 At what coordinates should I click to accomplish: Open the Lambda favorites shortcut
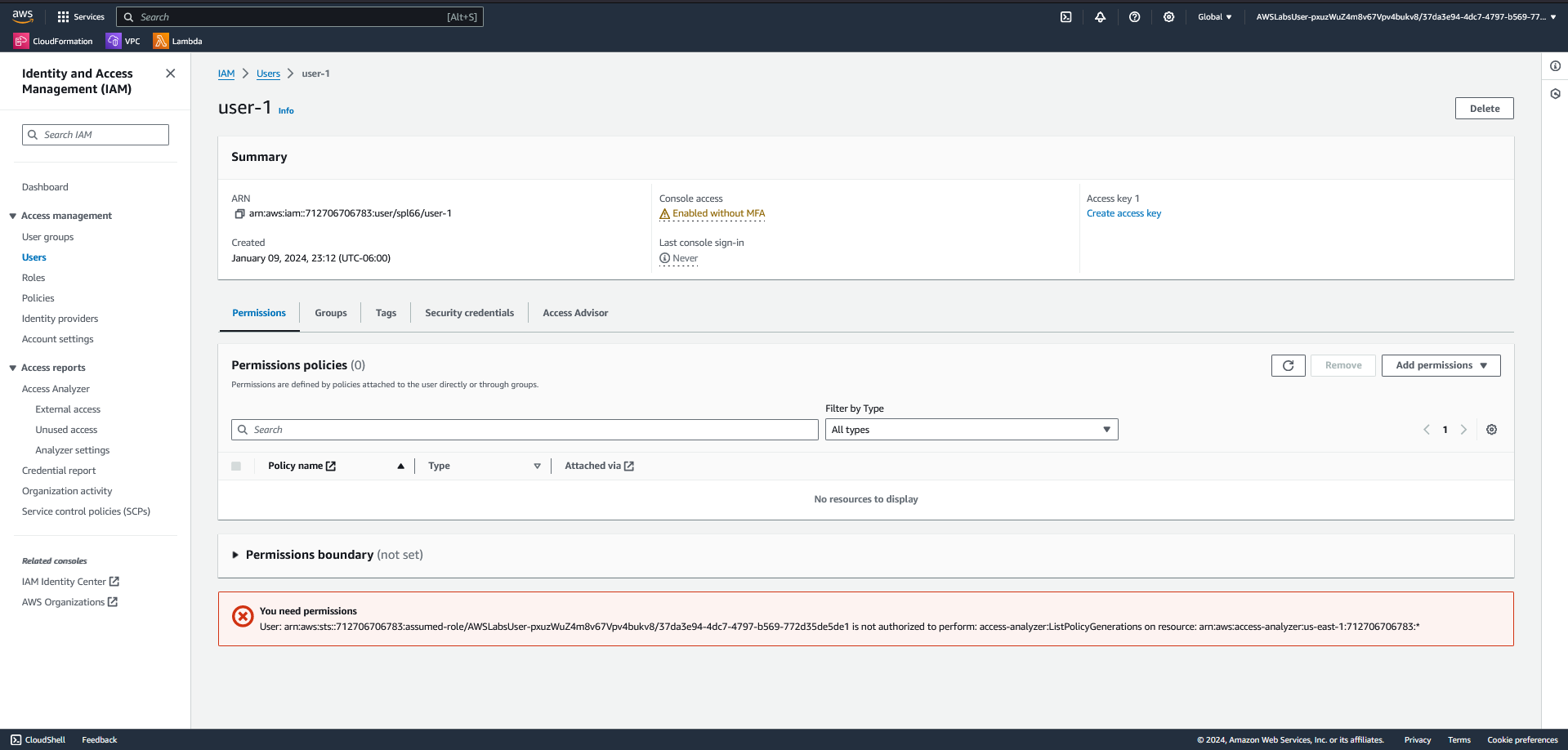coord(177,40)
